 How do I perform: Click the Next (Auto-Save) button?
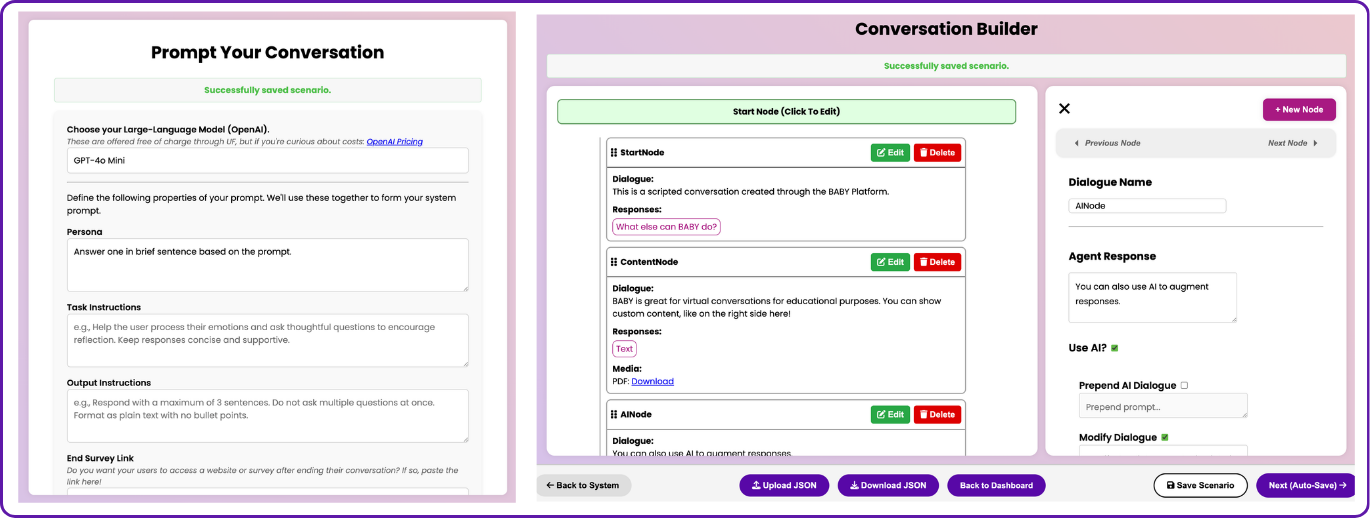click(x=1307, y=485)
